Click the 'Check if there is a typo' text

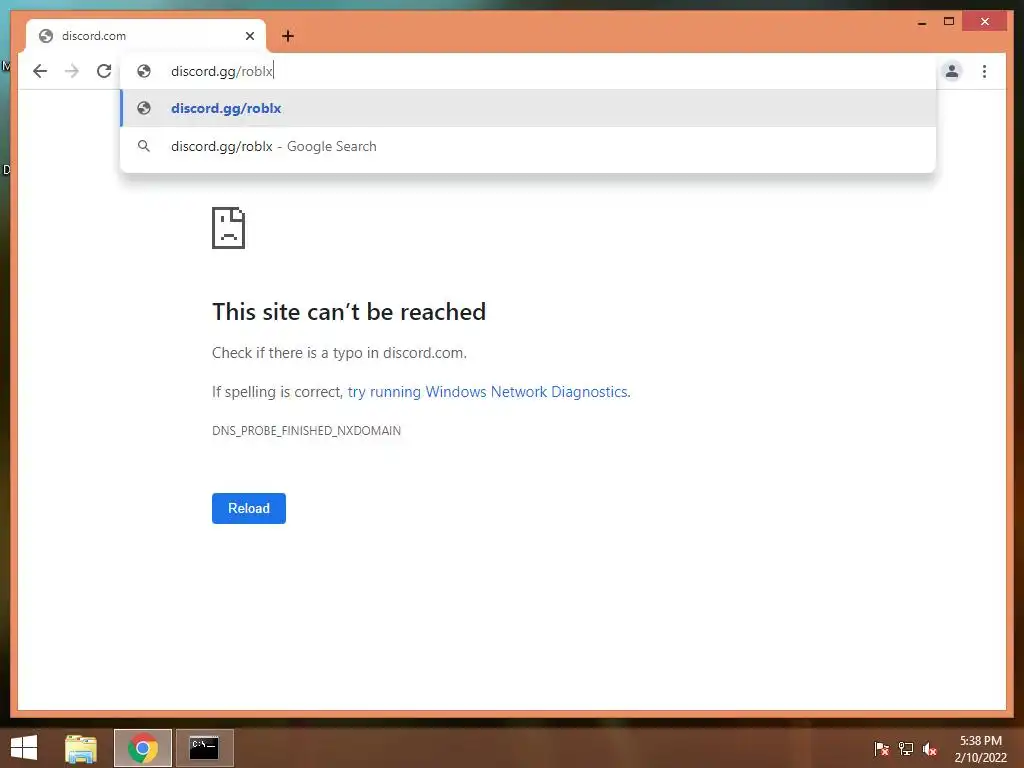point(340,353)
